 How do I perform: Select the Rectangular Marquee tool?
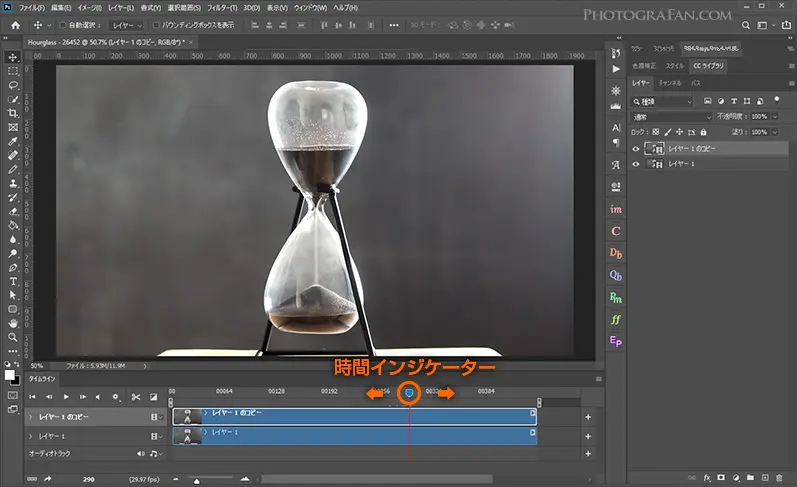click(13, 71)
